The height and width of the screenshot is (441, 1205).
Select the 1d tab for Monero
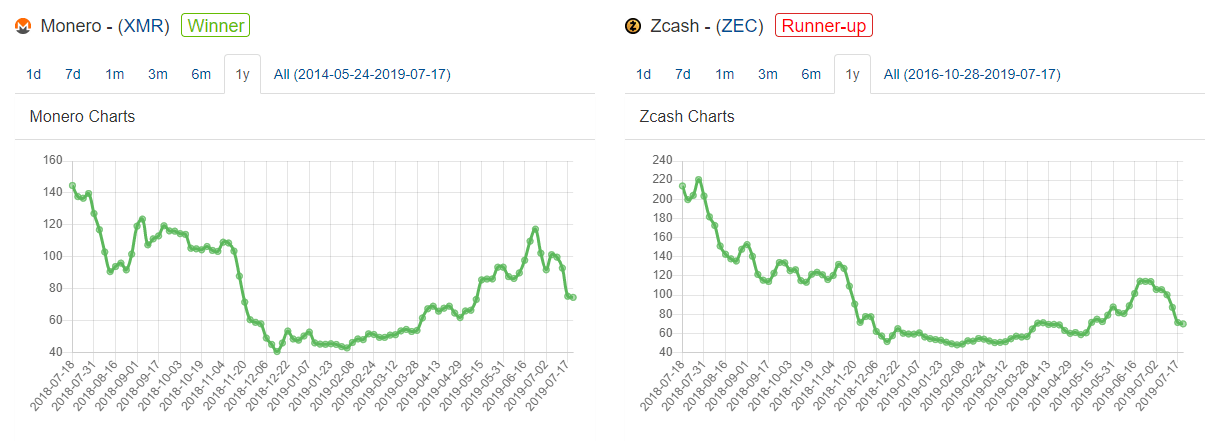tap(34, 74)
